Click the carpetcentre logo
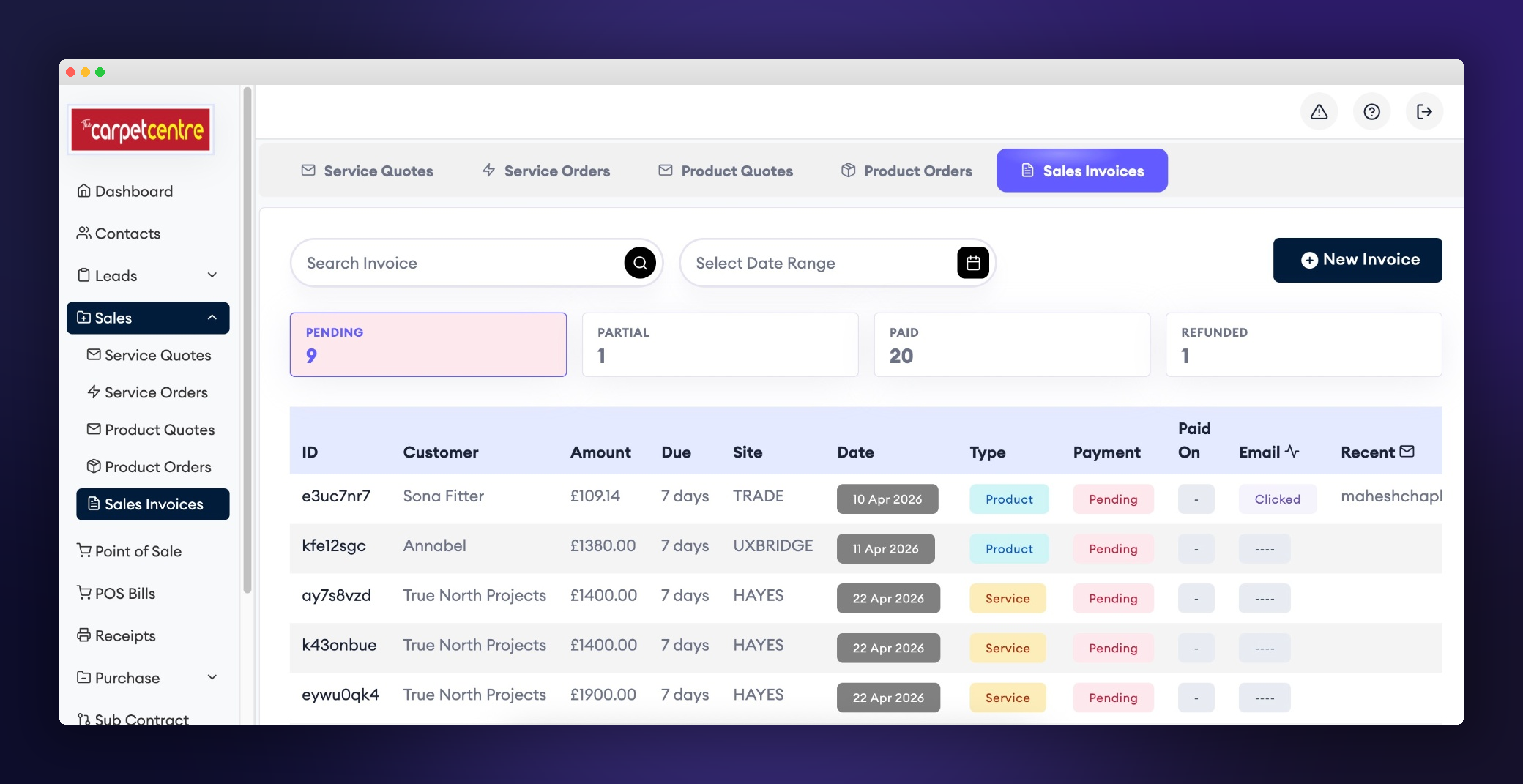The height and width of the screenshot is (784, 1523). click(141, 130)
